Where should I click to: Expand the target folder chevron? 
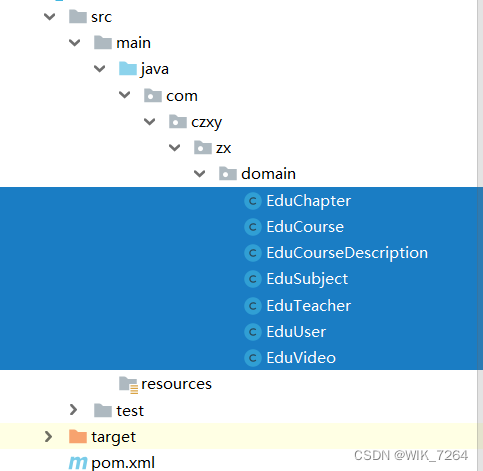(x=48, y=436)
